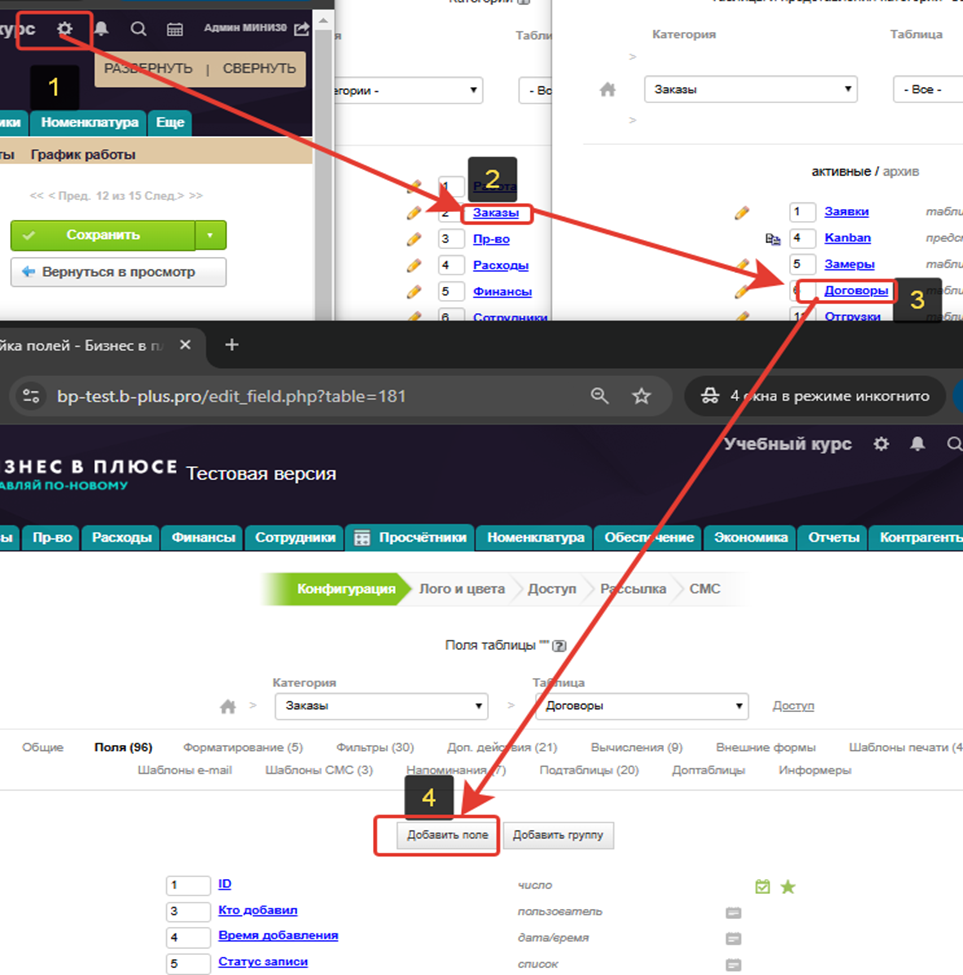
Task: Click the zoom magnifier icon in address bar
Action: coord(600,396)
